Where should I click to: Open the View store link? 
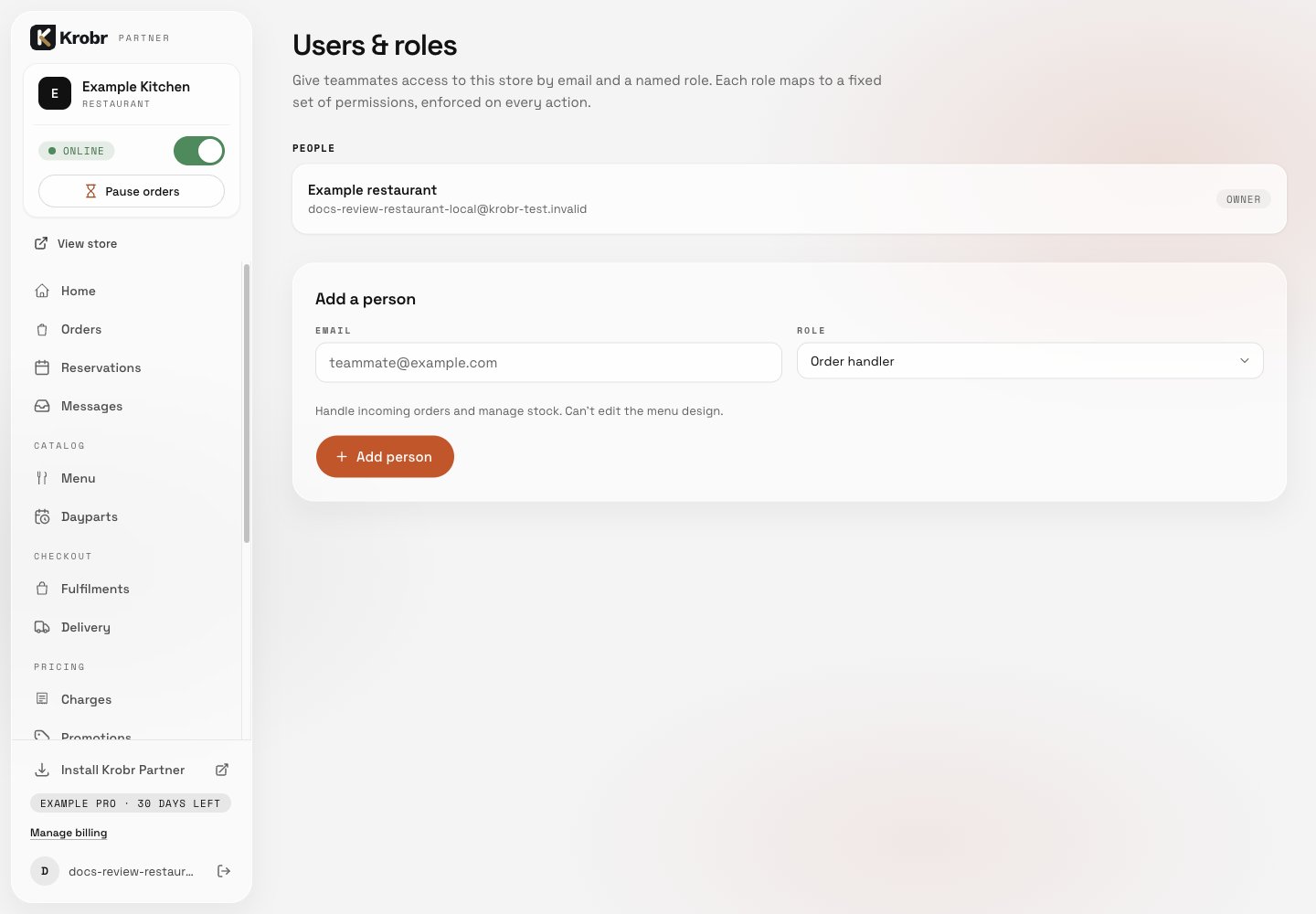coord(76,243)
